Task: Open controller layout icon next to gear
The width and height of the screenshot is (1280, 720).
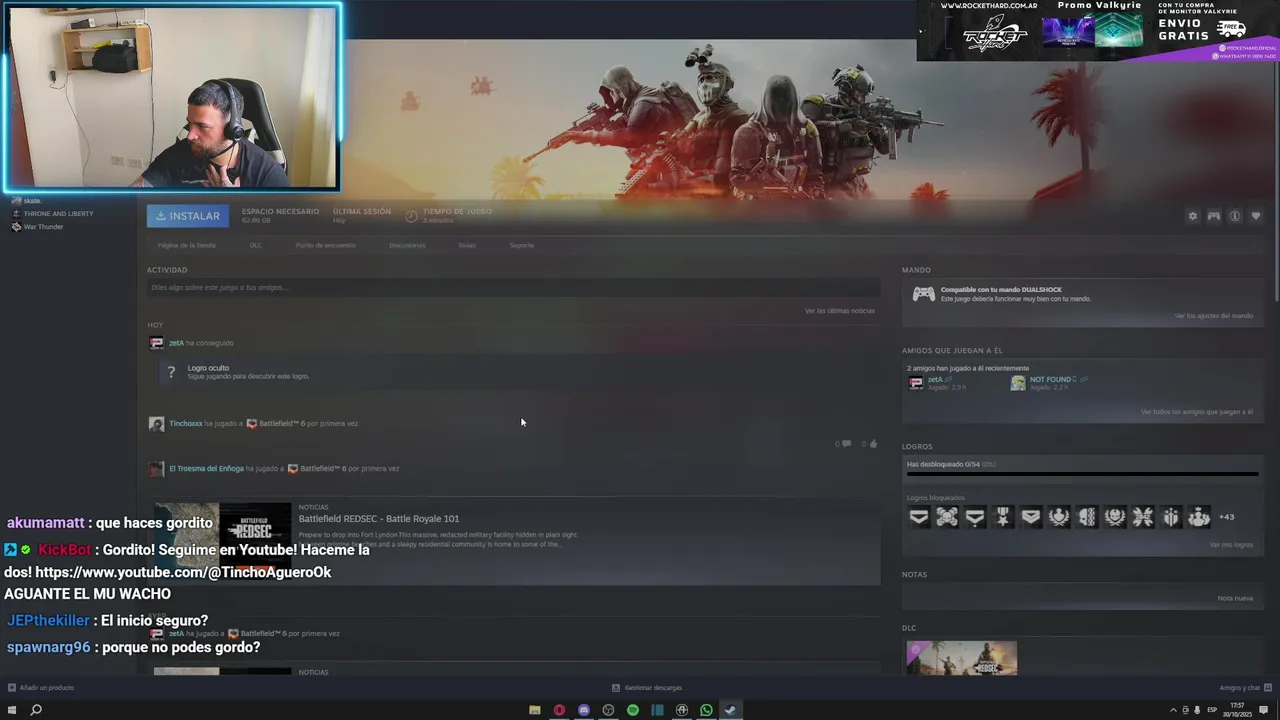Action: [1213, 216]
